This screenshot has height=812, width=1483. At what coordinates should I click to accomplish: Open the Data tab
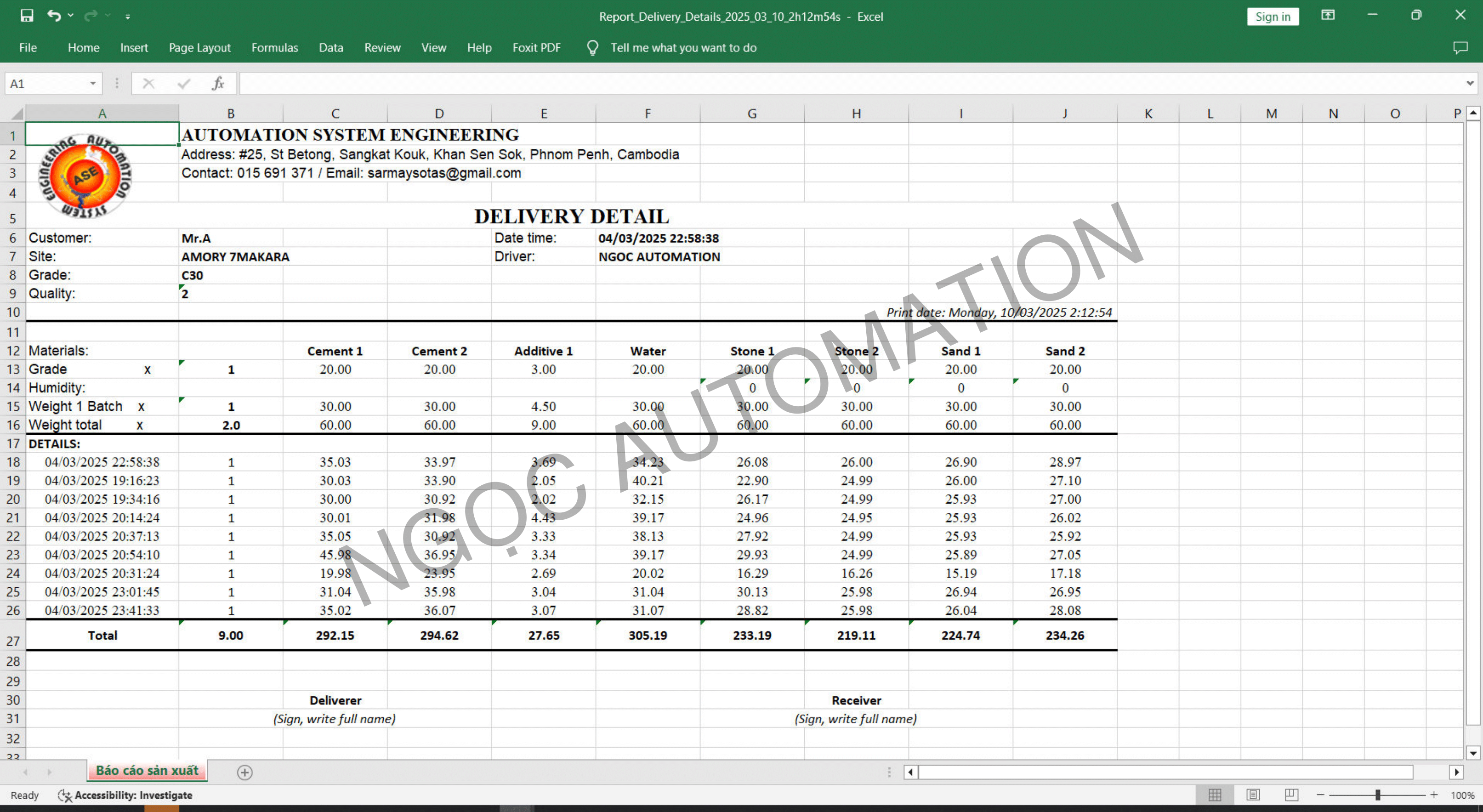(x=331, y=48)
